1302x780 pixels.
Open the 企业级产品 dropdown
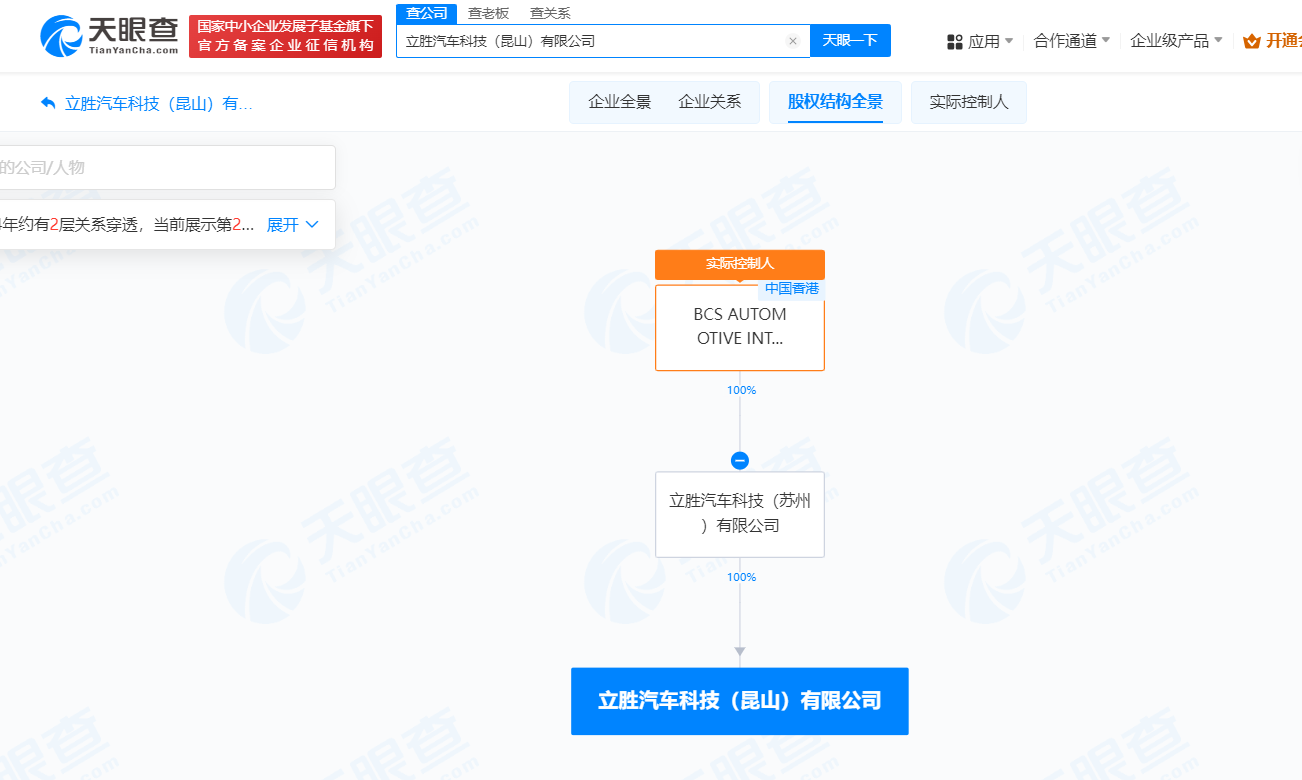pos(1177,41)
